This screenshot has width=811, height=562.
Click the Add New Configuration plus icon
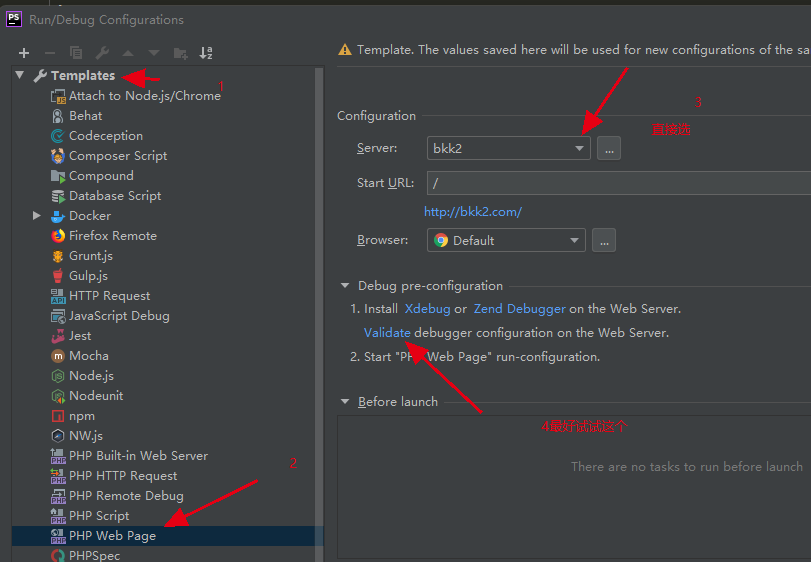pyautogui.click(x=24, y=53)
